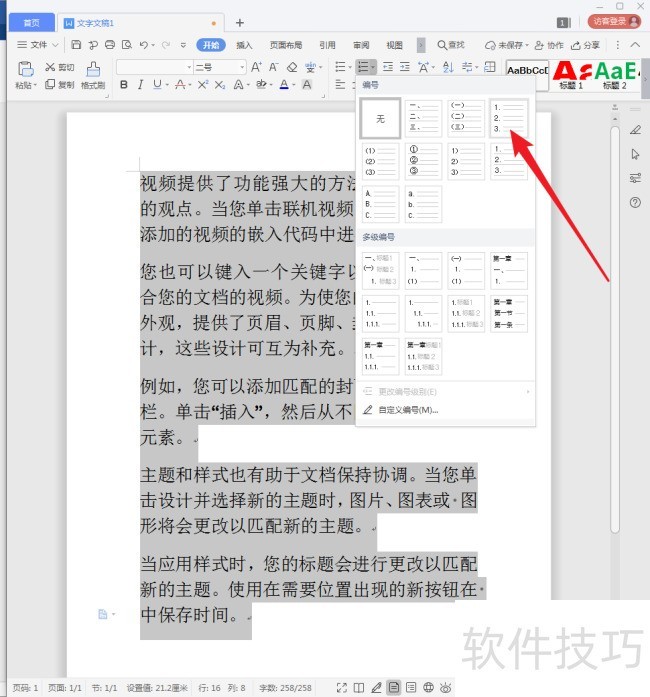Image resolution: width=650 pixels, height=697 pixels.
Task: Decrease font size with A- icon
Action: [273, 67]
